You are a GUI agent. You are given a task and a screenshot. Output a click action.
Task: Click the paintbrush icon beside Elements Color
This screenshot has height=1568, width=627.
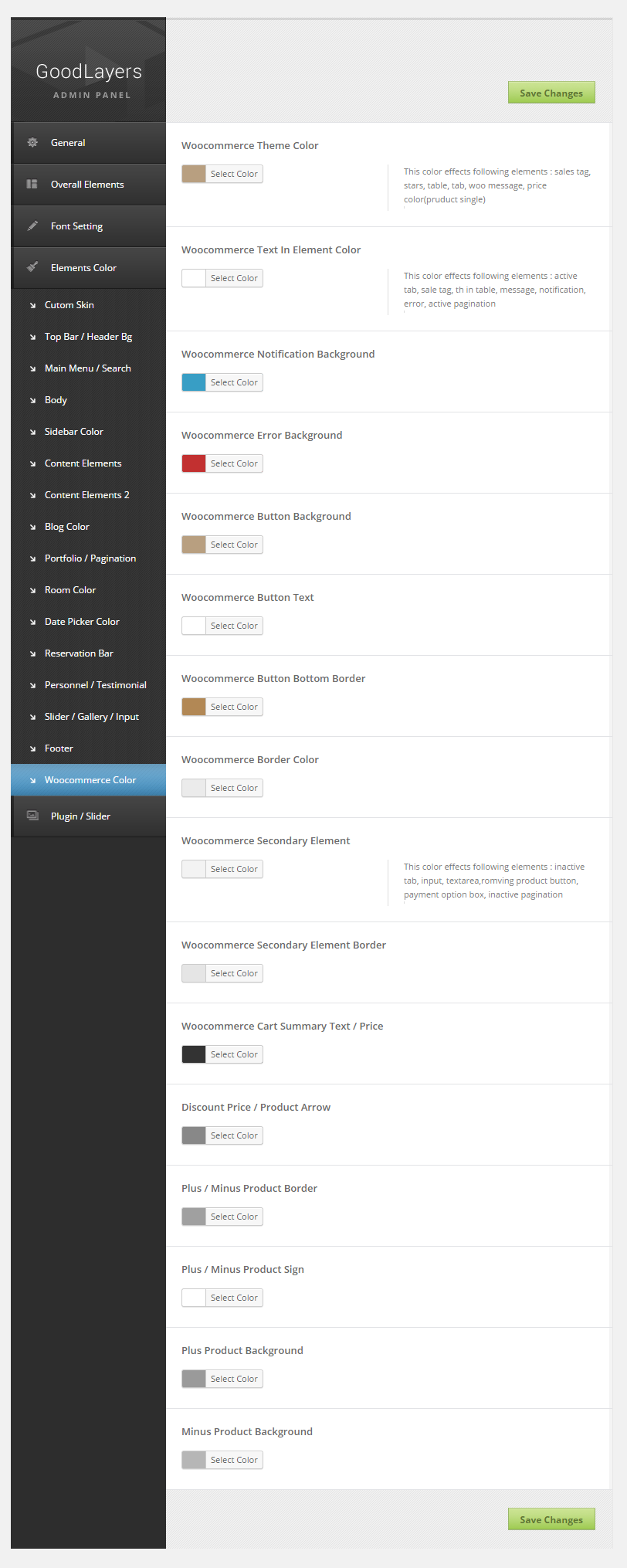point(32,267)
